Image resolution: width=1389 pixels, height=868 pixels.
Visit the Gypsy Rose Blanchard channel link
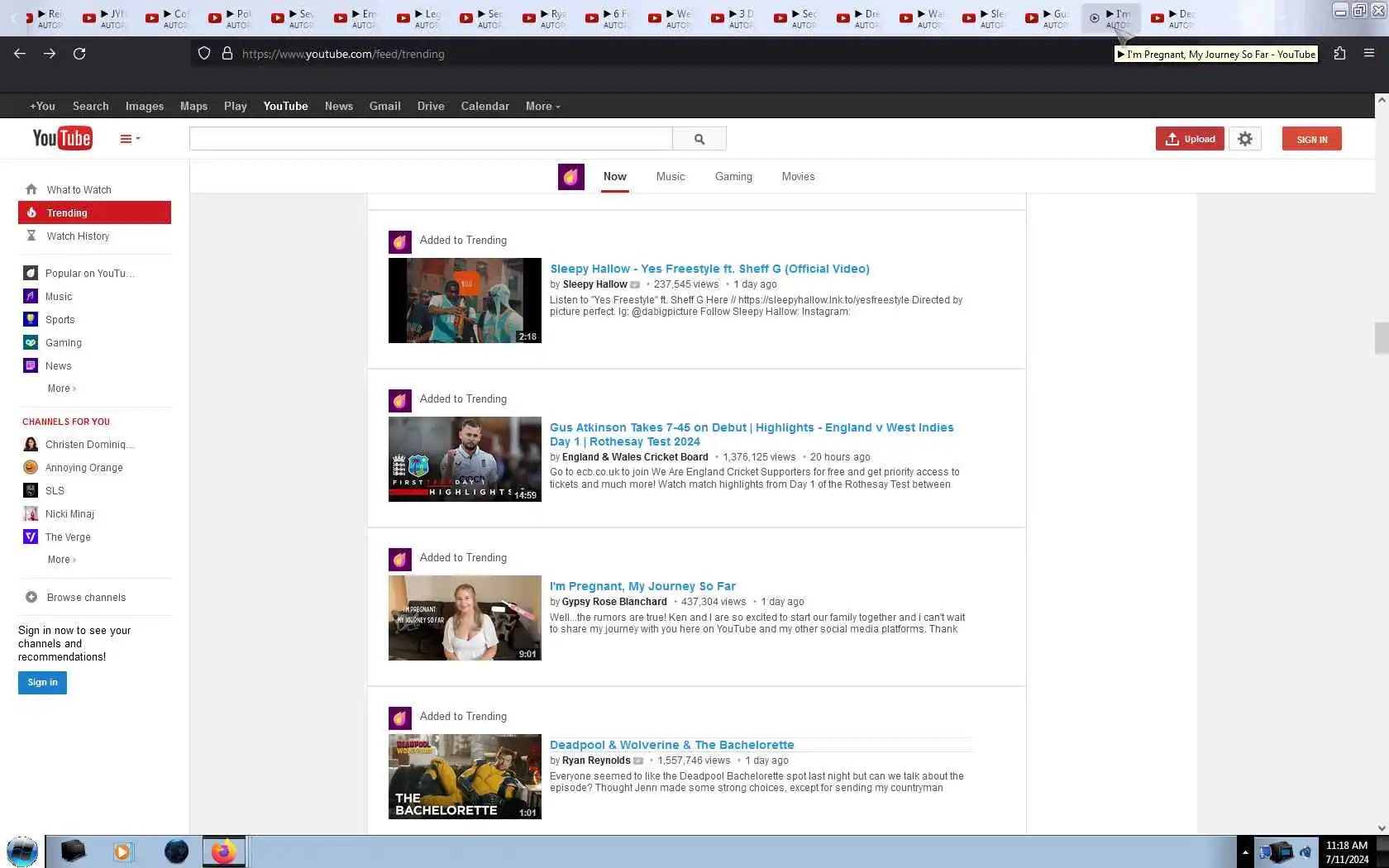click(614, 602)
